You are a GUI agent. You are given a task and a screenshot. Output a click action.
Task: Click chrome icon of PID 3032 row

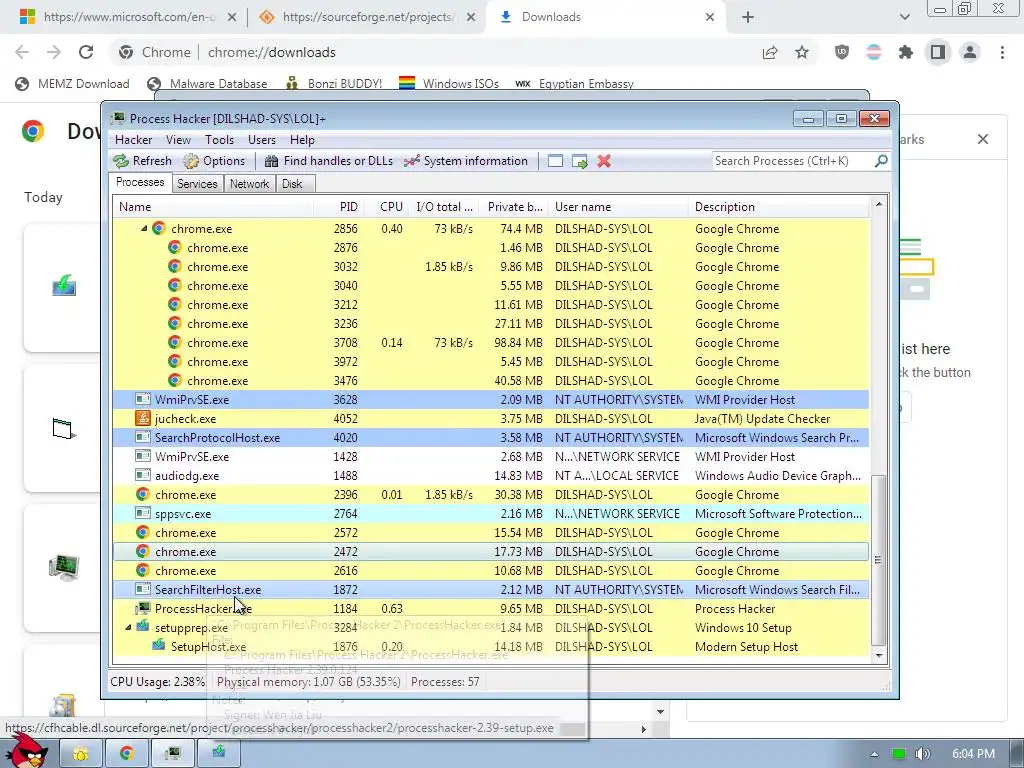[x=174, y=266]
